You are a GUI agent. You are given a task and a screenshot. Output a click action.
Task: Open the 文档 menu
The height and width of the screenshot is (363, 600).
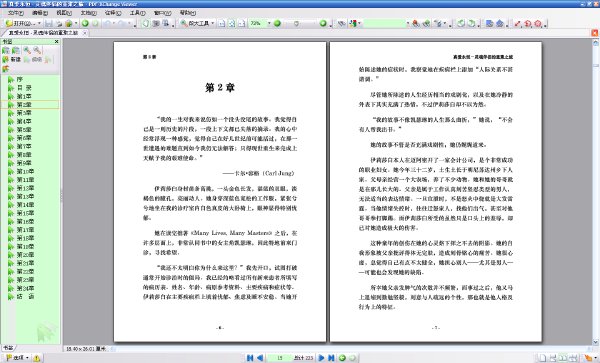88,13
